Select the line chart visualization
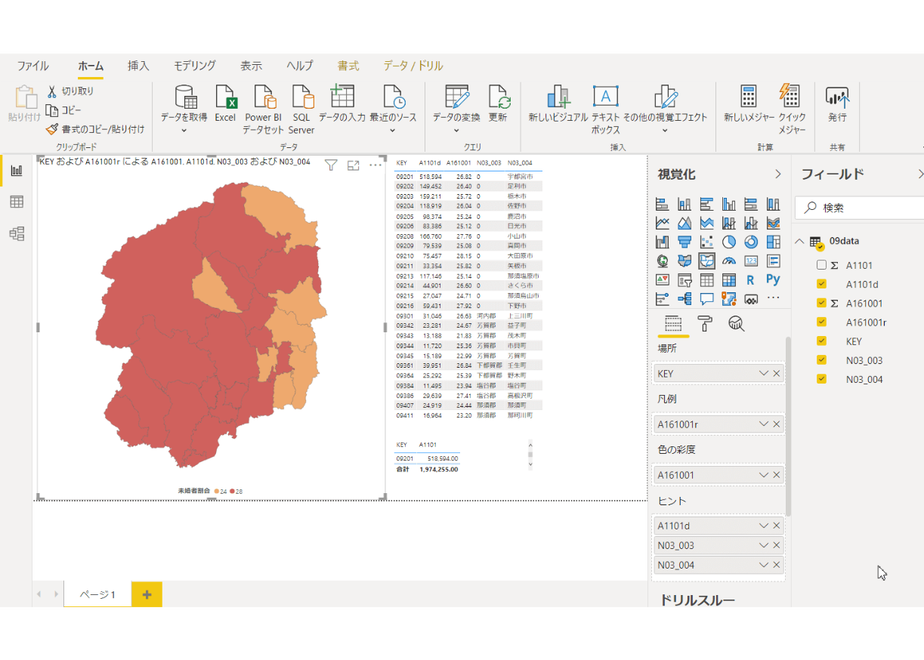 click(x=662, y=223)
